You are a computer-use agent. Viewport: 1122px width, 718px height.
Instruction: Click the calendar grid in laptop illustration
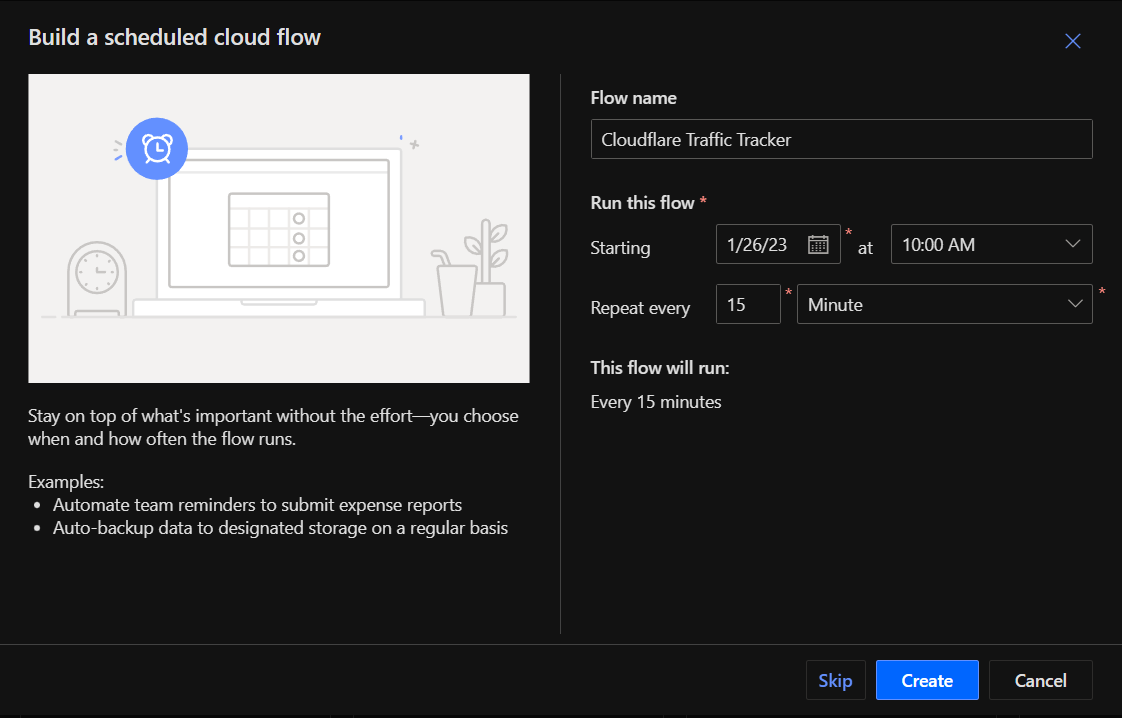[279, 230]
